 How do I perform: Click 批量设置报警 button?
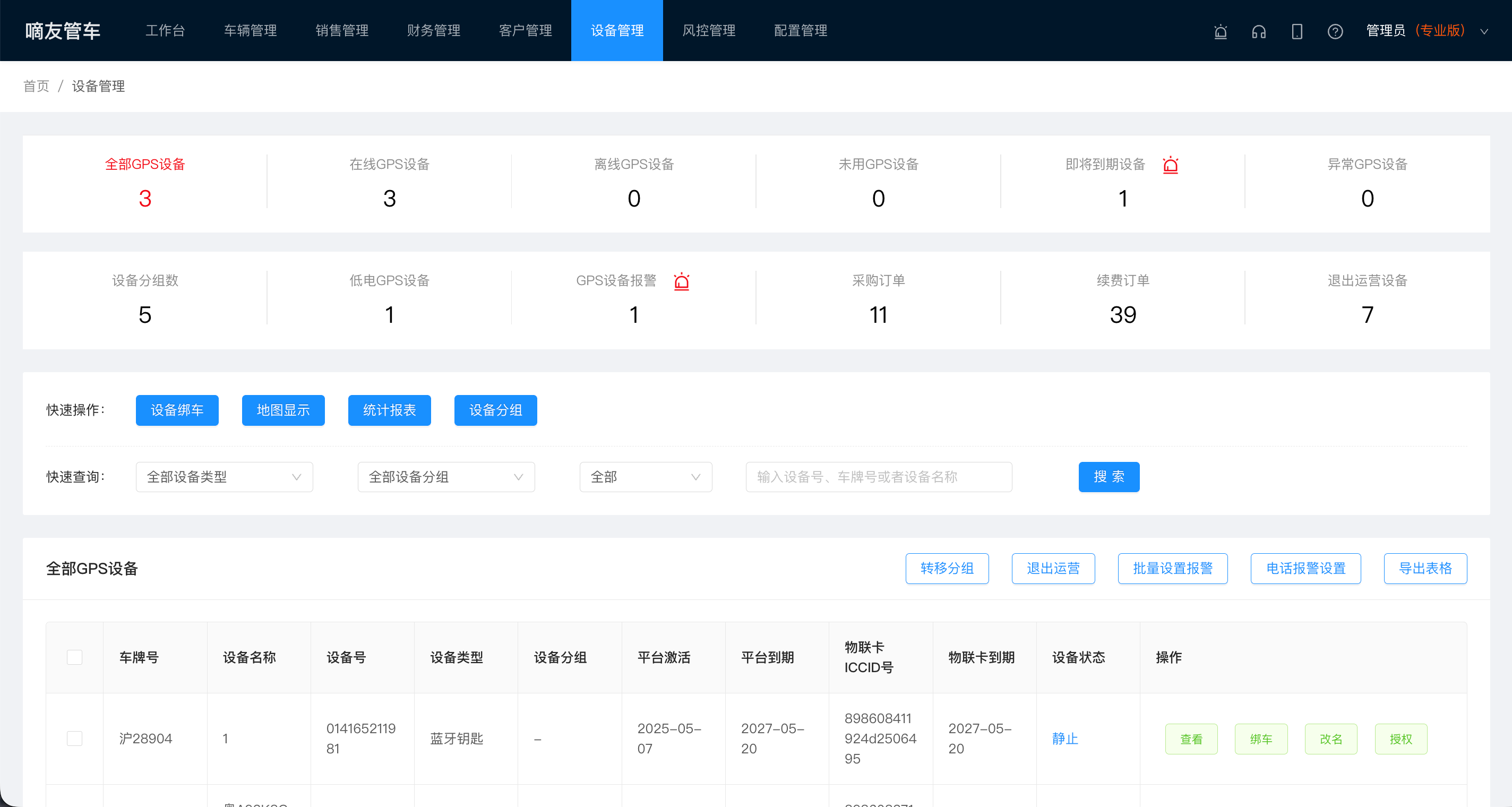1173,568
